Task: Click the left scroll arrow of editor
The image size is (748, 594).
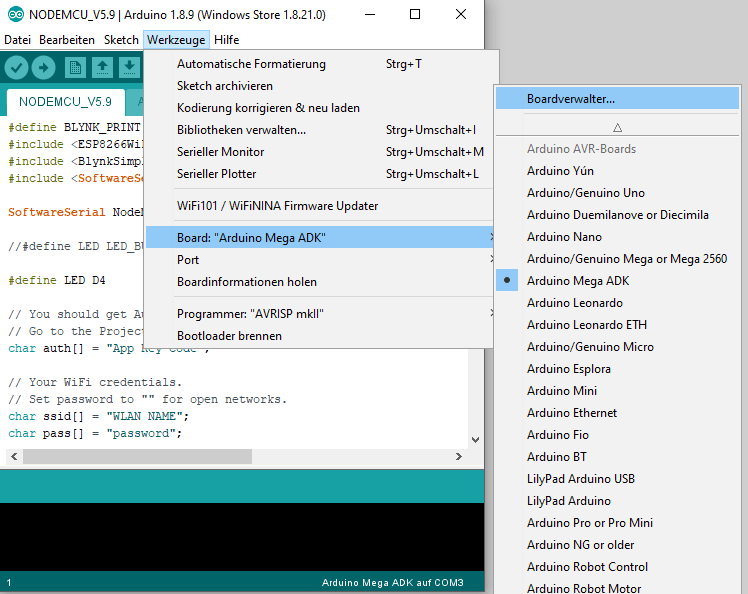Action: [14, 457]
